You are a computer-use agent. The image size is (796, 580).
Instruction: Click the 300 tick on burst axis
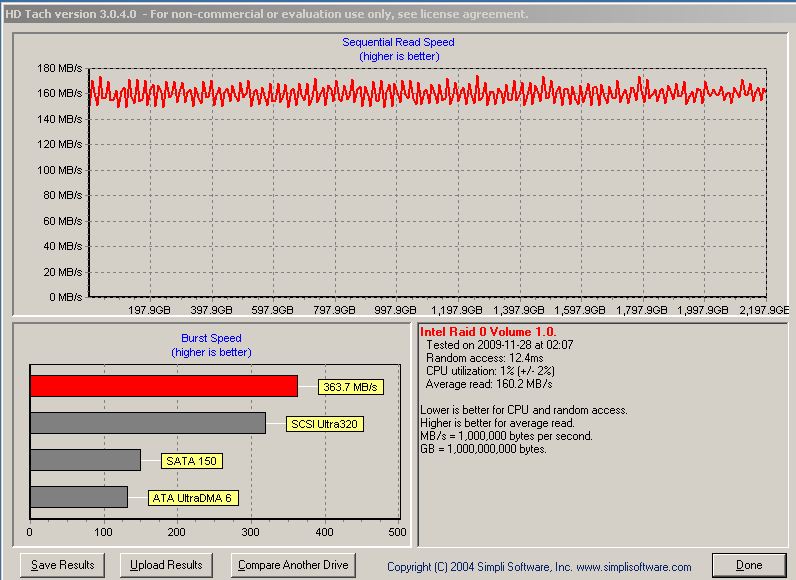250,532
